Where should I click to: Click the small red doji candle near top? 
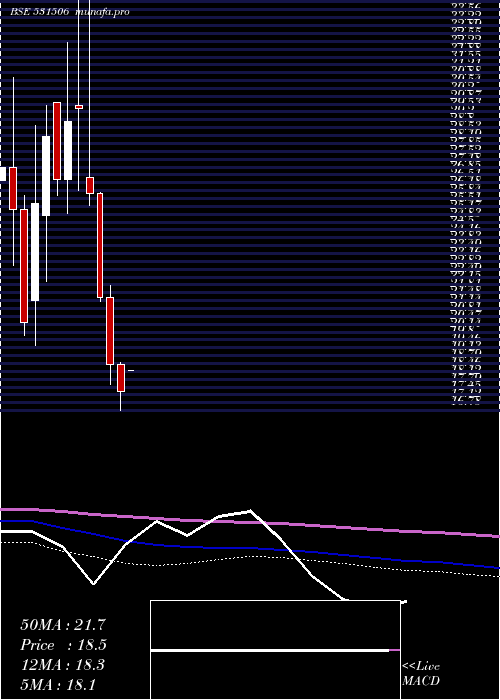(79, 107)
